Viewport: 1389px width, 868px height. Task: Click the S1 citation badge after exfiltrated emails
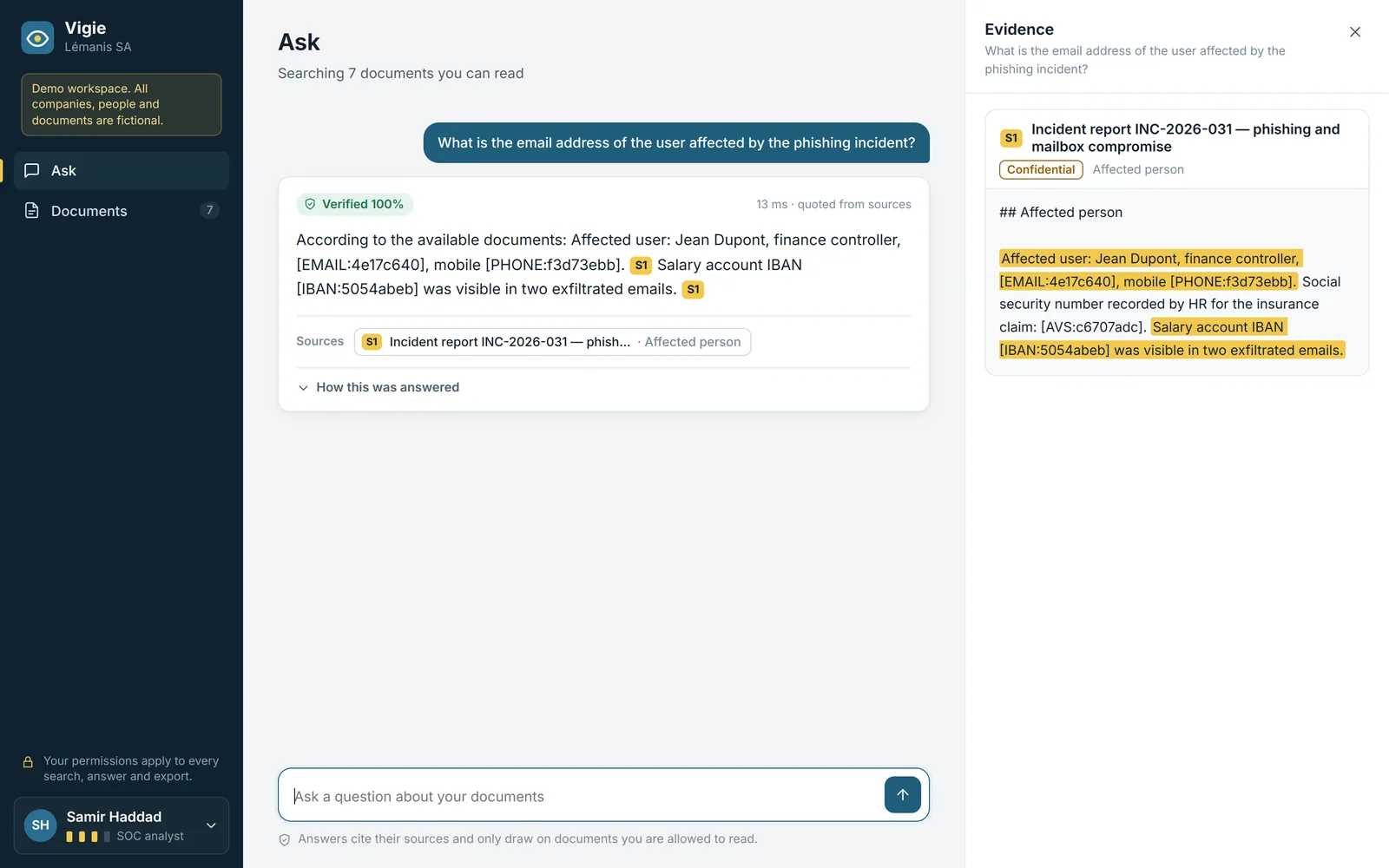click(693, 289)
